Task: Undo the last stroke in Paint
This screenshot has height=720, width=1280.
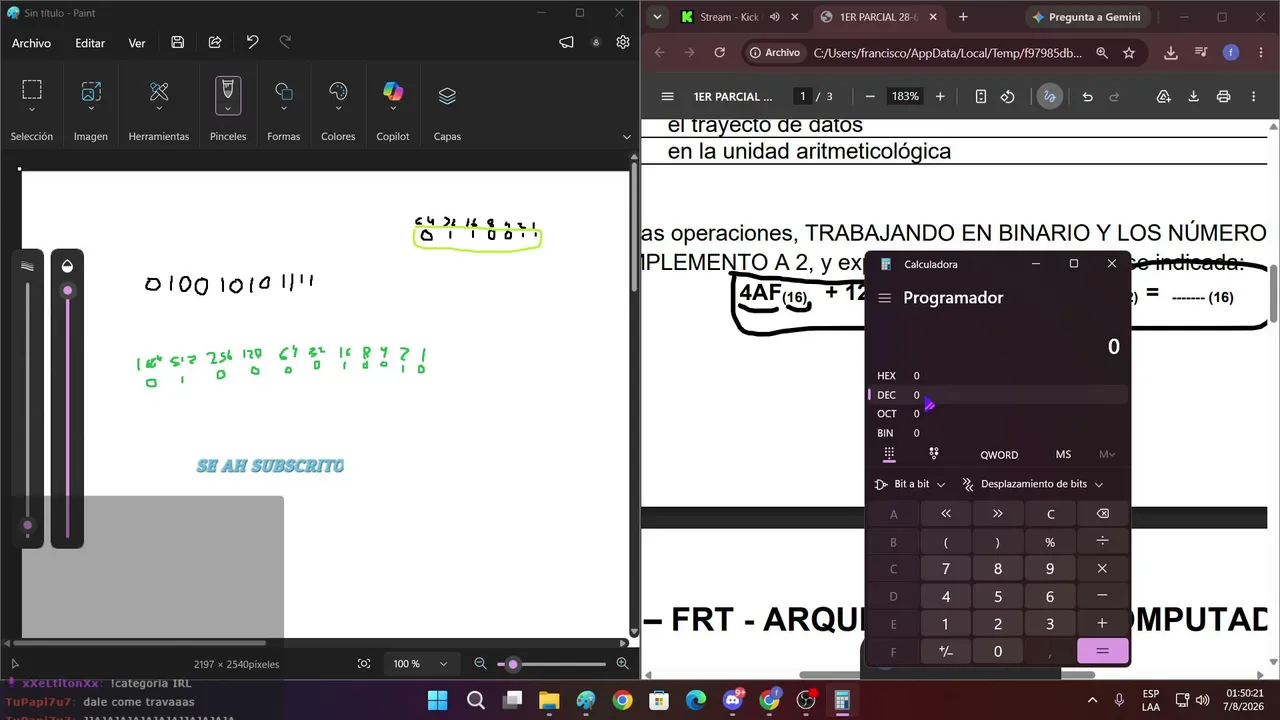Action: pos(252,43)
